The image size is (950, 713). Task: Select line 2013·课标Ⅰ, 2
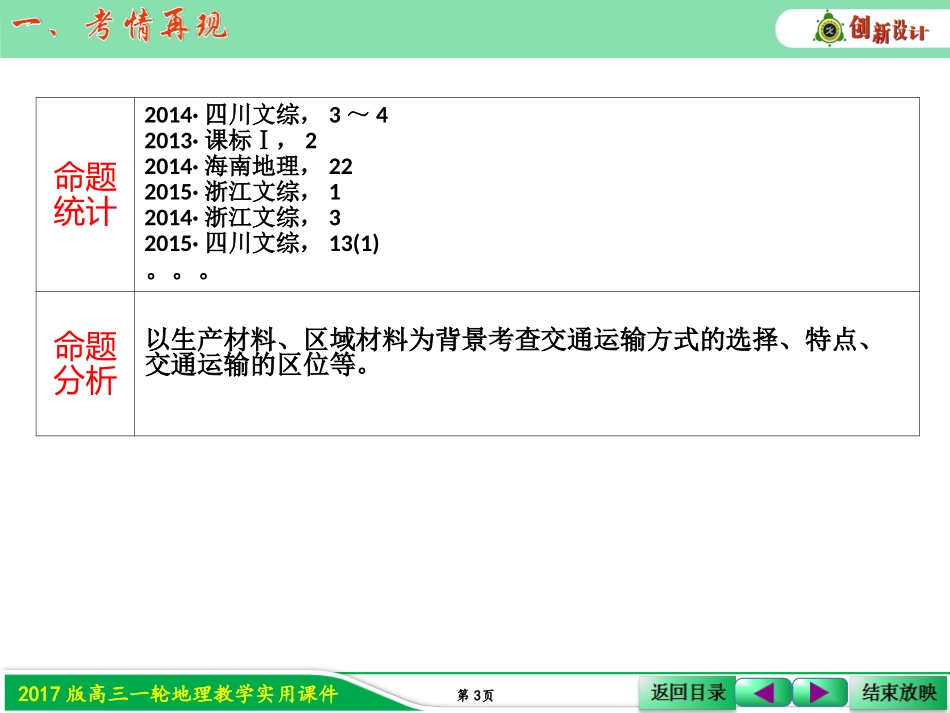tap(230, 141)
